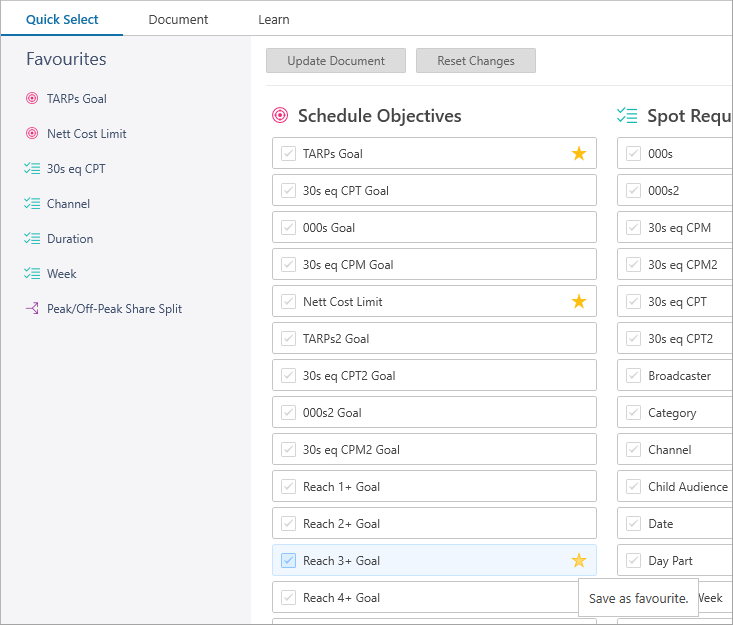Open Peak/Off-Peak Share Split favourite
This screenshot has height=625, width=733.
(114, 309)
